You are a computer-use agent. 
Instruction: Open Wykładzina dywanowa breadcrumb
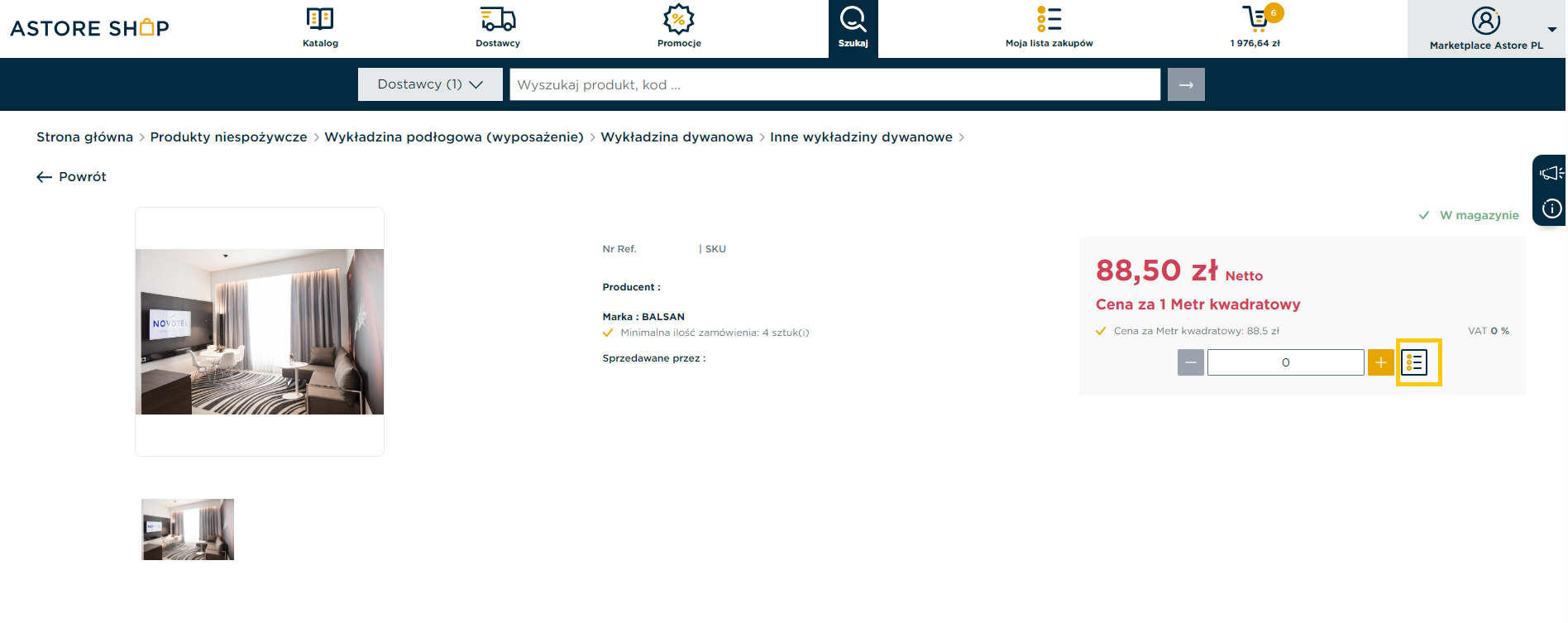[676, 137]
